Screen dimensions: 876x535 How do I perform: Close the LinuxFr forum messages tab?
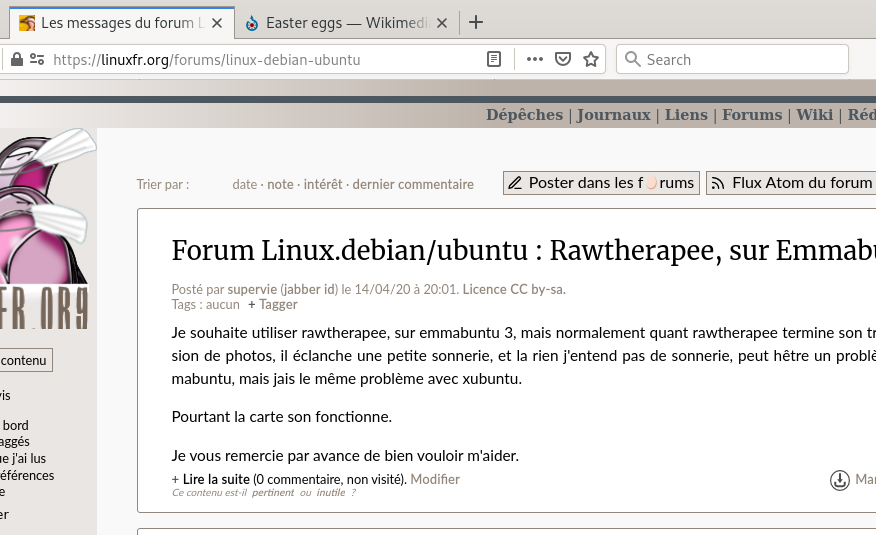(x=218, y=23)
